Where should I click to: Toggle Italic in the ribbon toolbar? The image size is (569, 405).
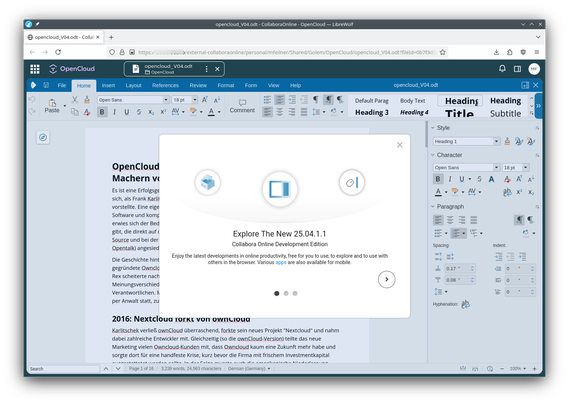114,112
